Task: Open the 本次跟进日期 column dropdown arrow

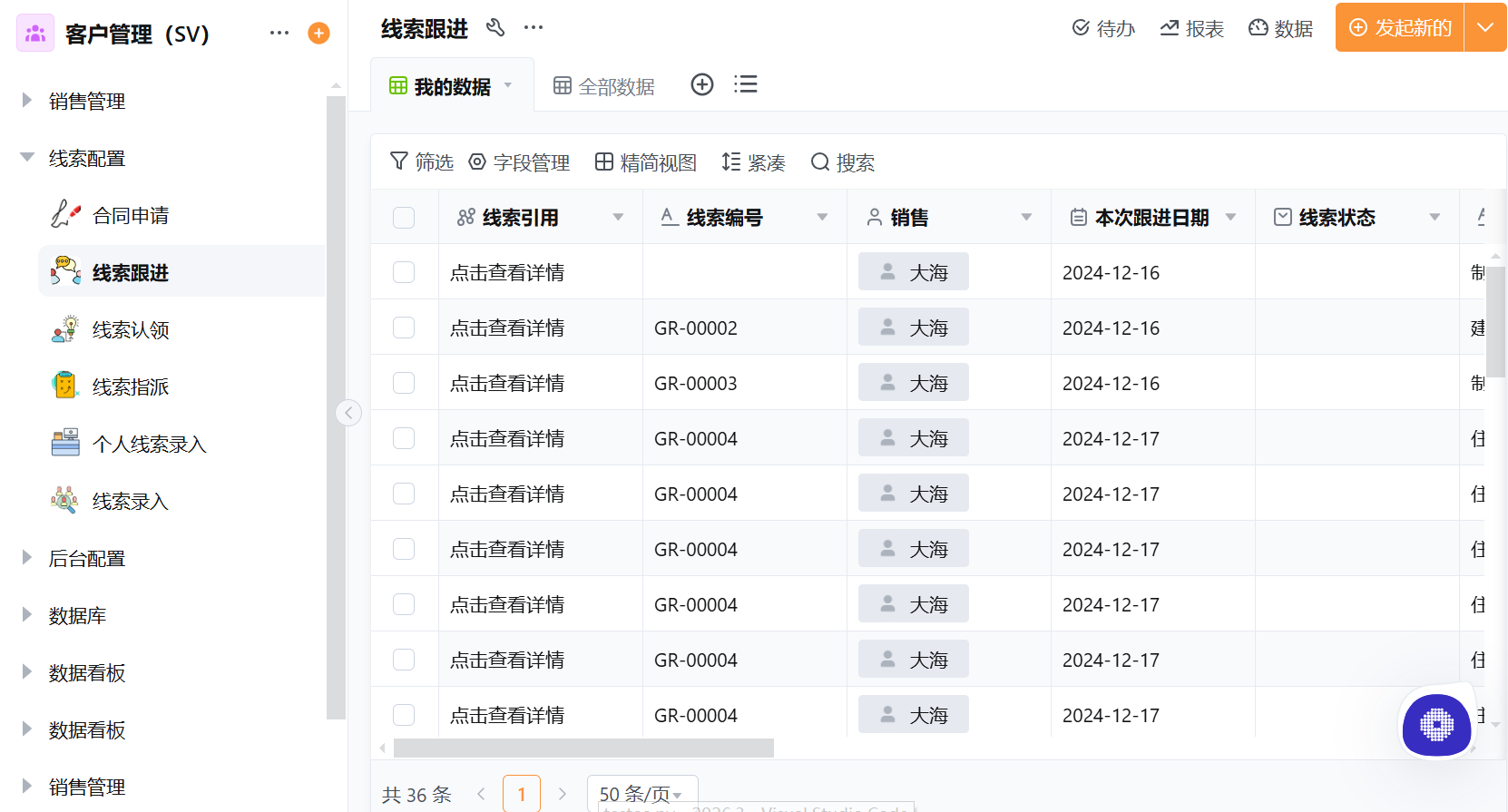Action: pyautogui.click(x=1230, y=218)
